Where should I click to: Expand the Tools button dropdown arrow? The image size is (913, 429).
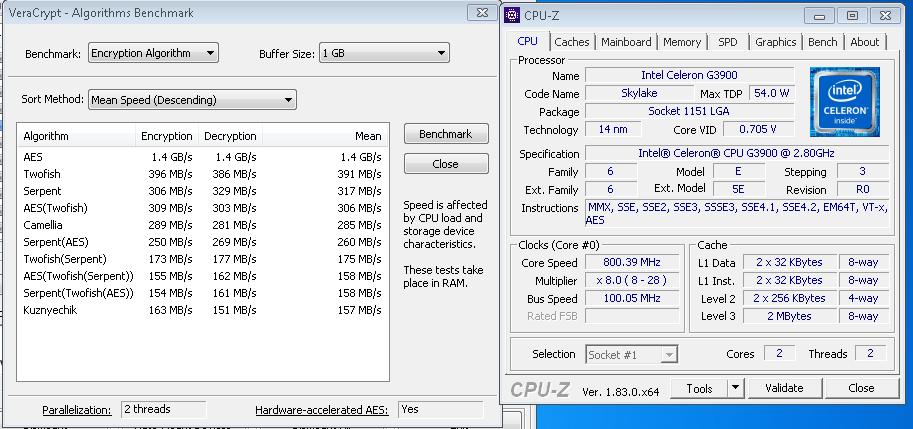(x=736, y=388)
